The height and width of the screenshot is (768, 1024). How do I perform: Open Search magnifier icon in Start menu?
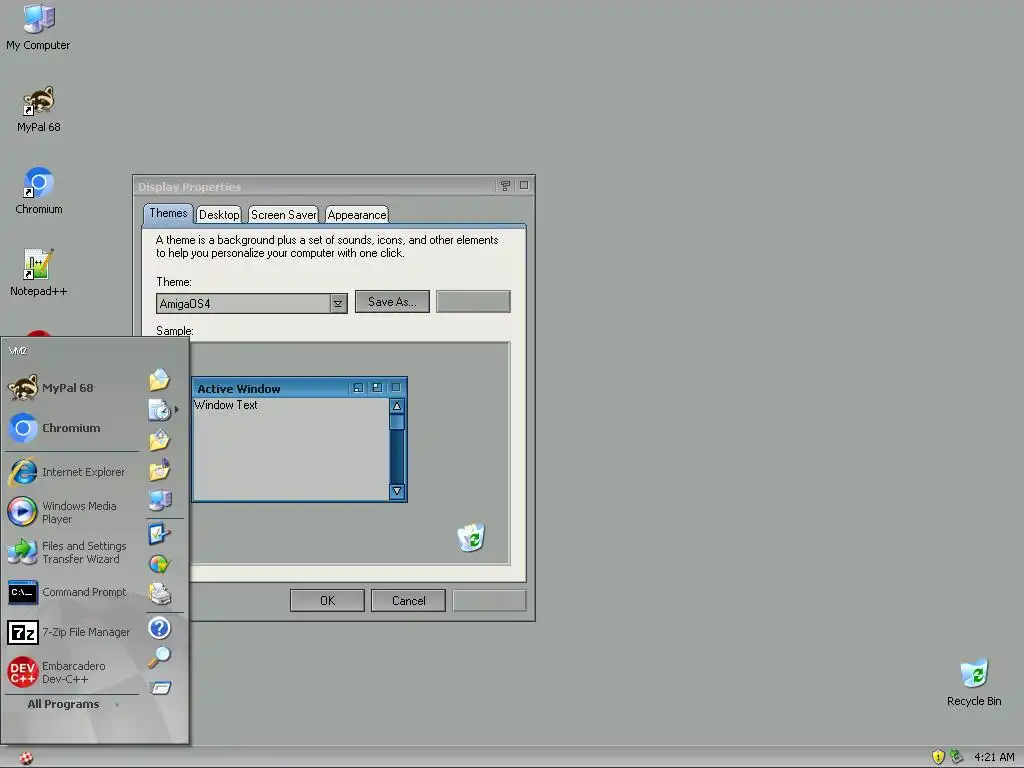pos(159,657)
